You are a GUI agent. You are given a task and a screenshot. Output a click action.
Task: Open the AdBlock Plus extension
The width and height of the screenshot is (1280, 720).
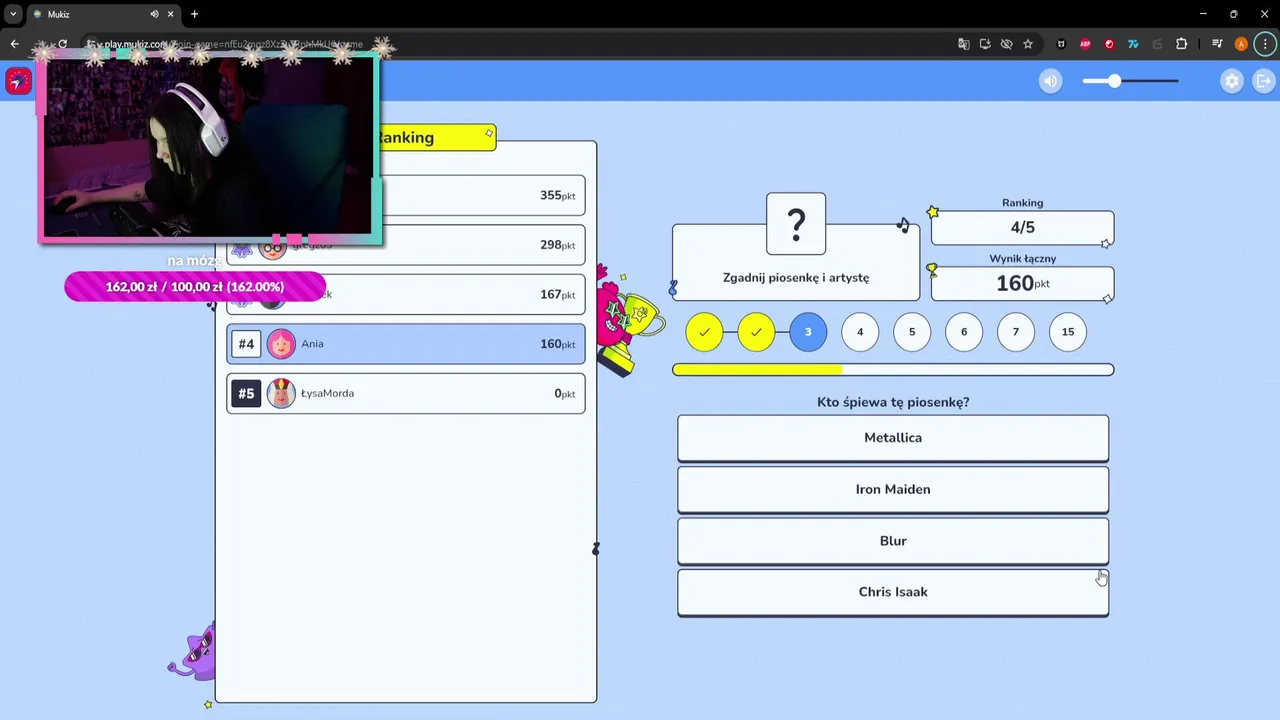point(1085,44)
